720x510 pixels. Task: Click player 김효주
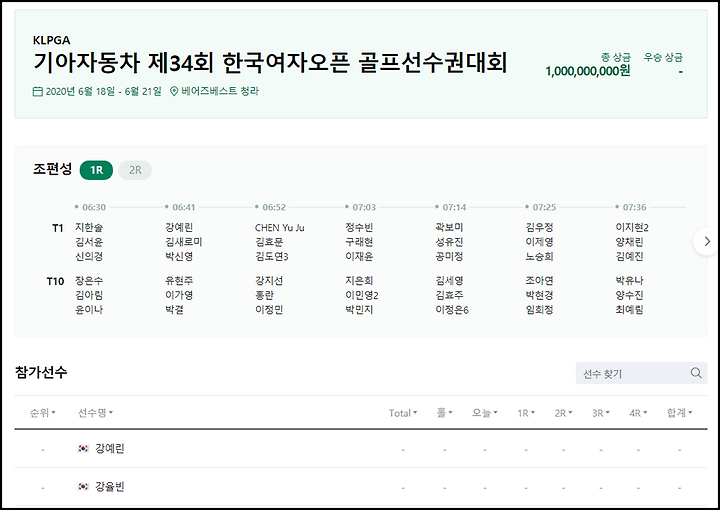[x=449, y=295]
